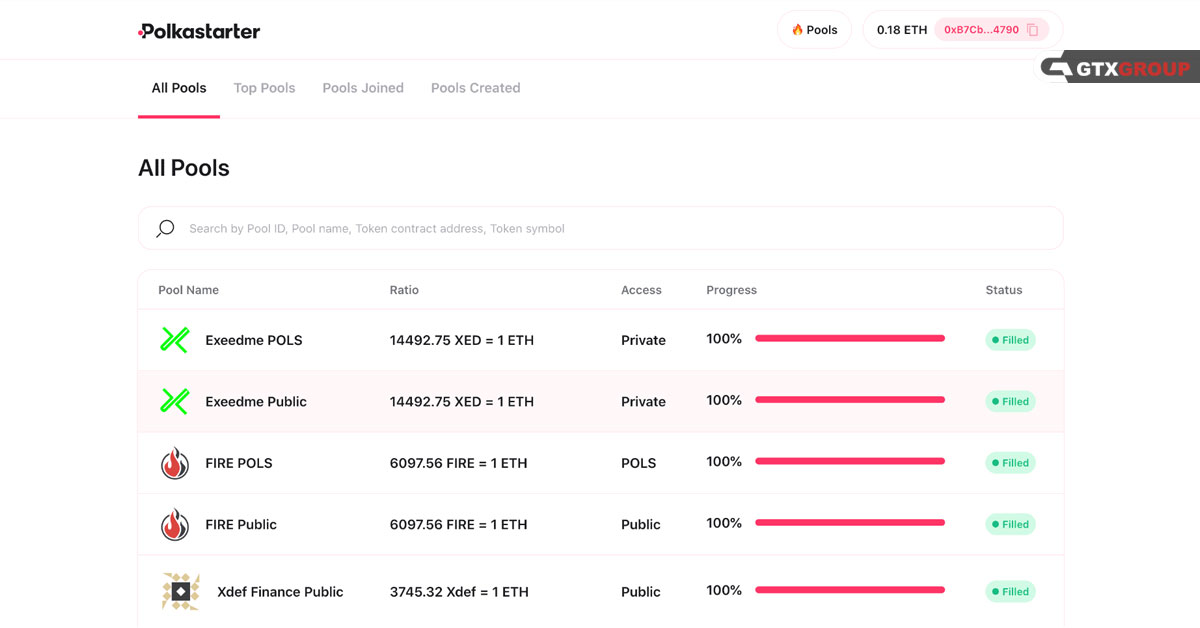The width and height of the screenshot is (1200, 628).
Task: Switch to the Top Pools tab
Action: point(264,88)
